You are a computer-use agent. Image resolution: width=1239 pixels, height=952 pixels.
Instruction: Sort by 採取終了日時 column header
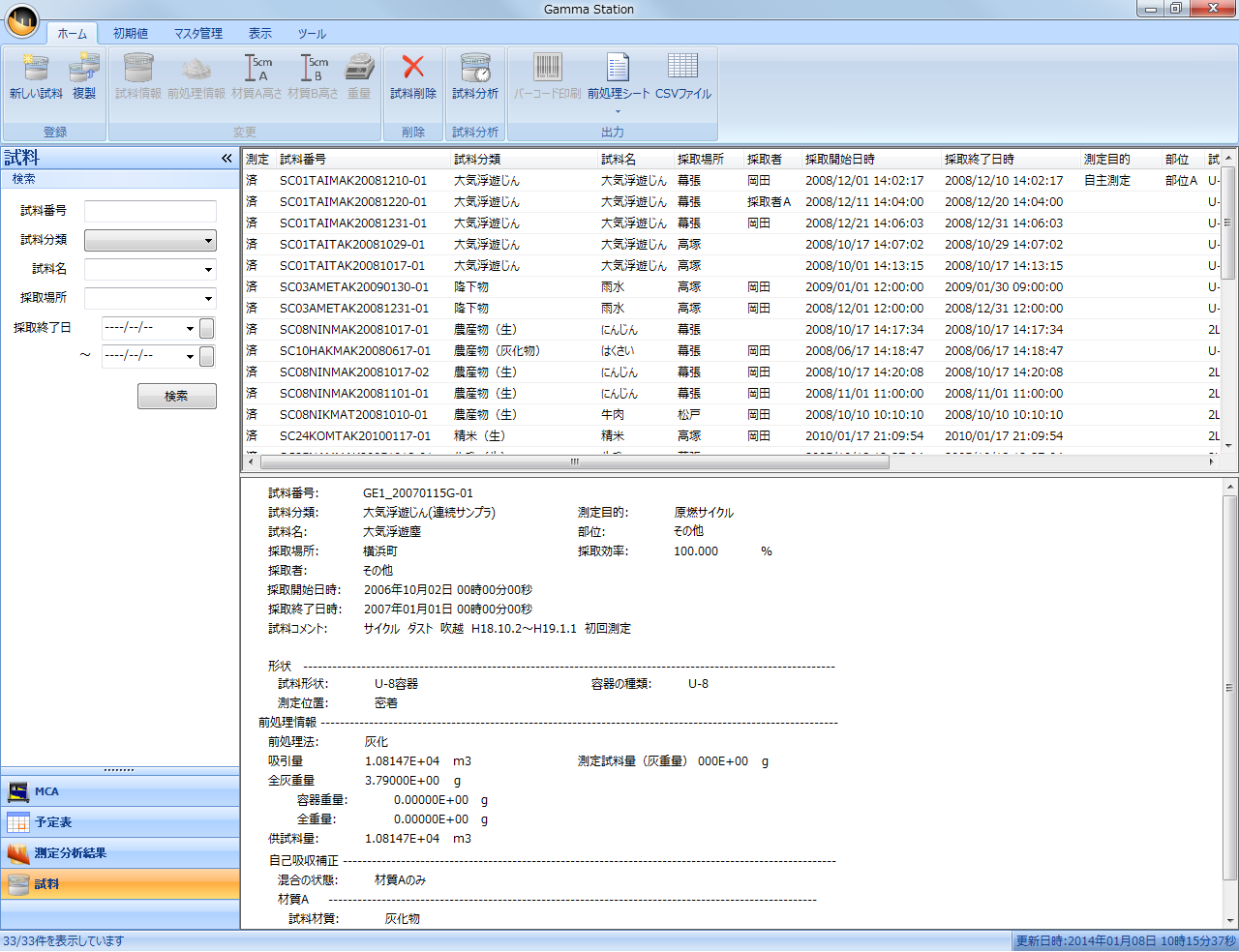(x=1011, y=159)
